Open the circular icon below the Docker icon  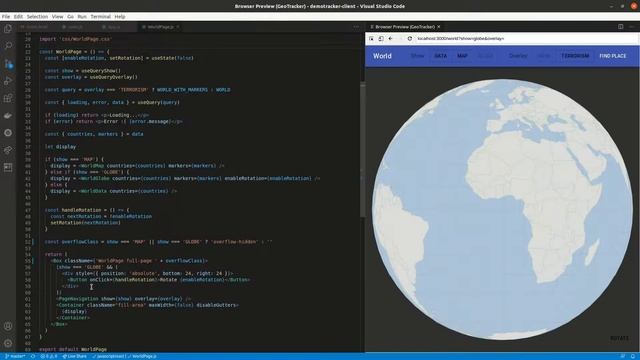(x=8, y=133)
